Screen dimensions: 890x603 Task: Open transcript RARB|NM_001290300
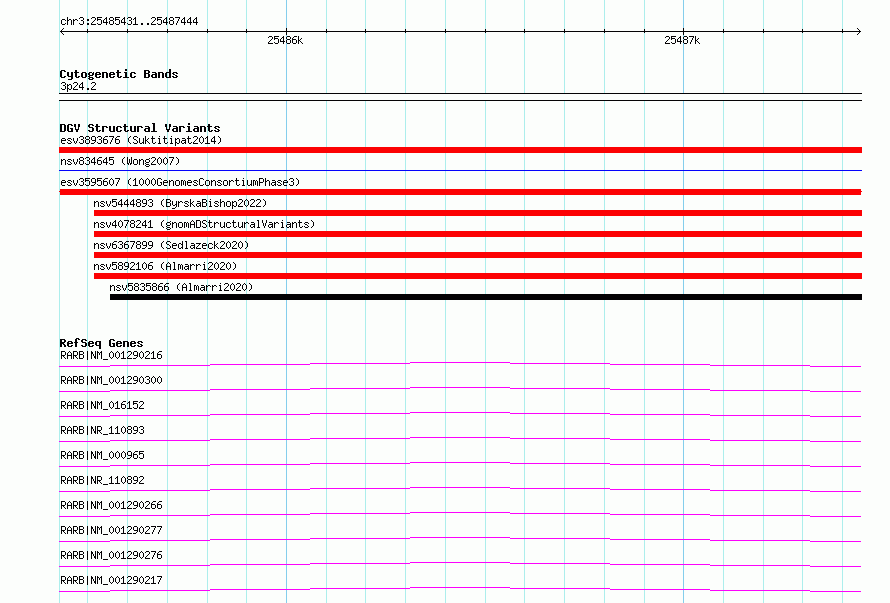click(x=111, y=380)
